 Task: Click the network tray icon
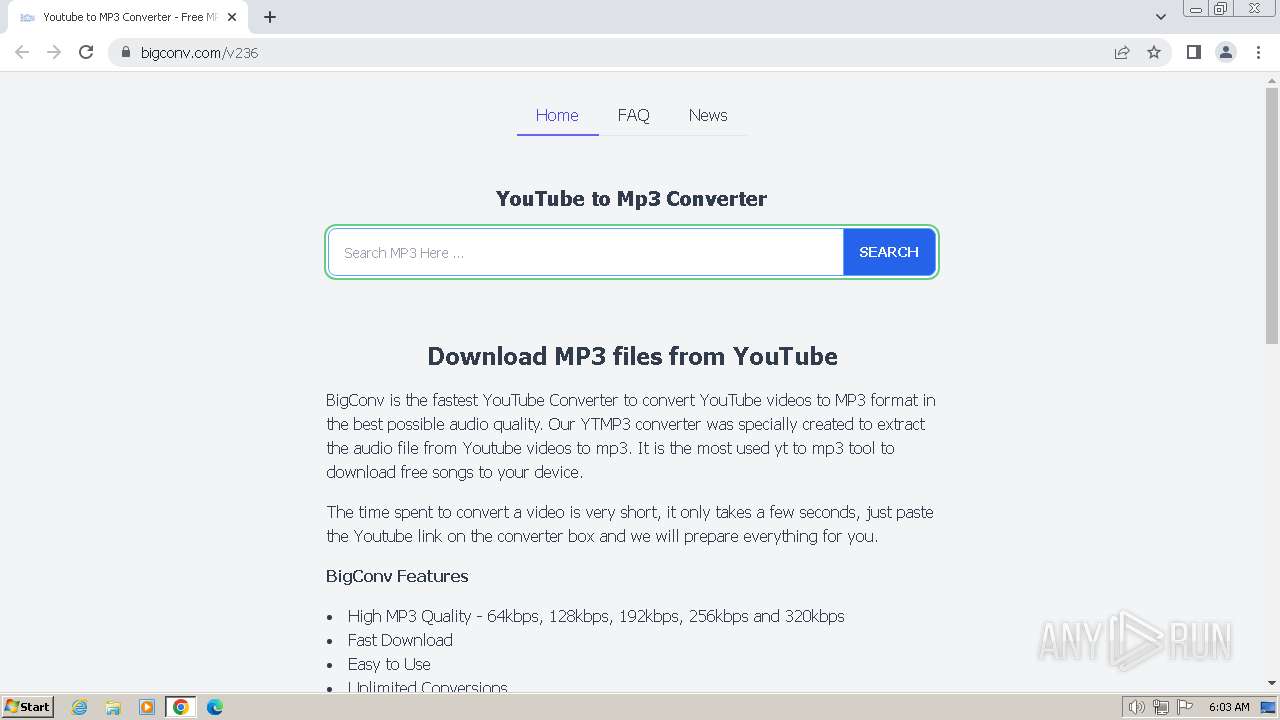pos(1161,707)
